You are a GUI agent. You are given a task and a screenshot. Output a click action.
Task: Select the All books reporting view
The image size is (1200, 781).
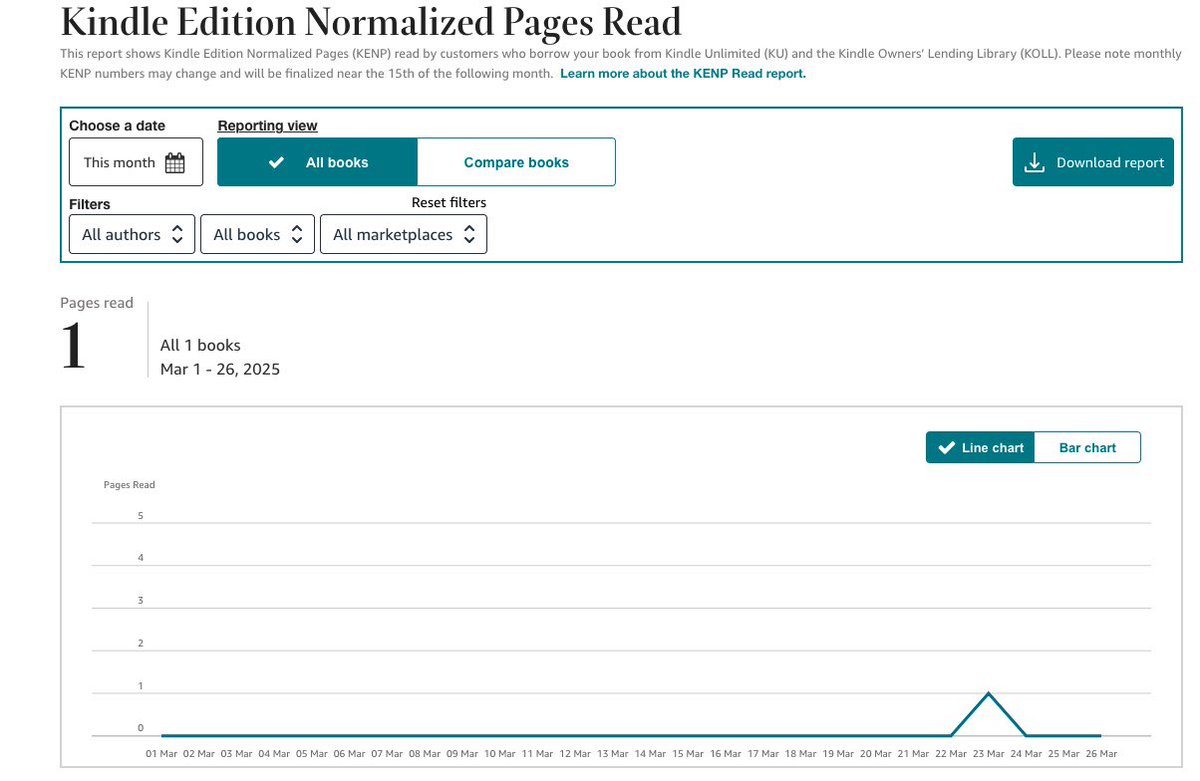point(317,162)
